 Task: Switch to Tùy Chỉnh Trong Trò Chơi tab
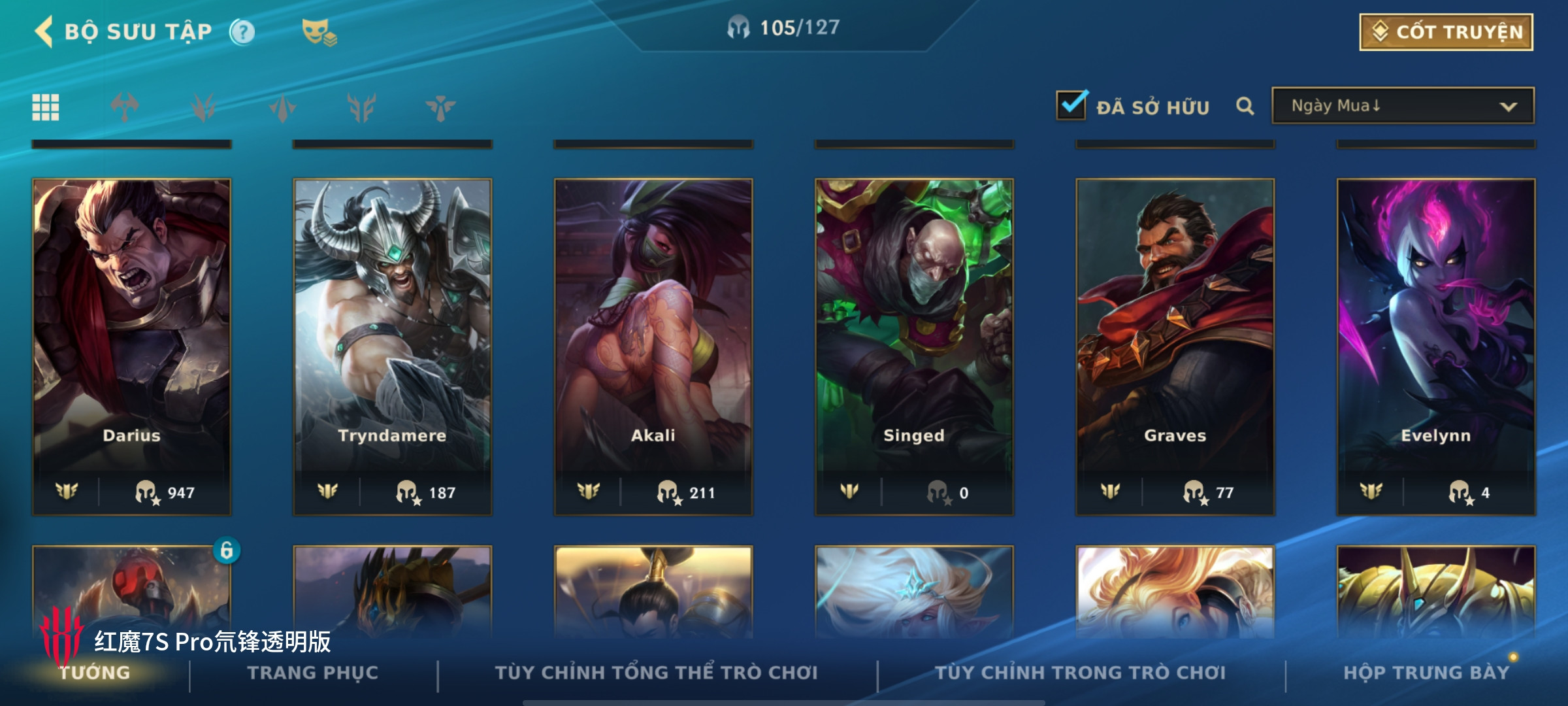pyautogui.click(x=1080, y=673)
